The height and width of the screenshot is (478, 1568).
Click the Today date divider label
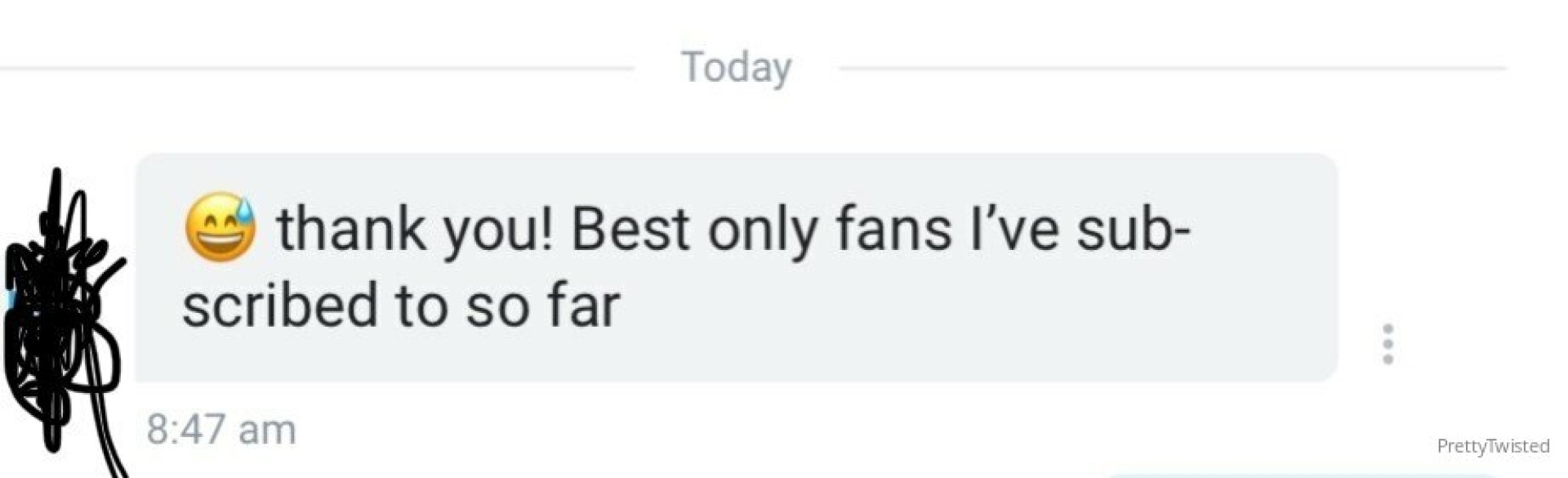737,68
